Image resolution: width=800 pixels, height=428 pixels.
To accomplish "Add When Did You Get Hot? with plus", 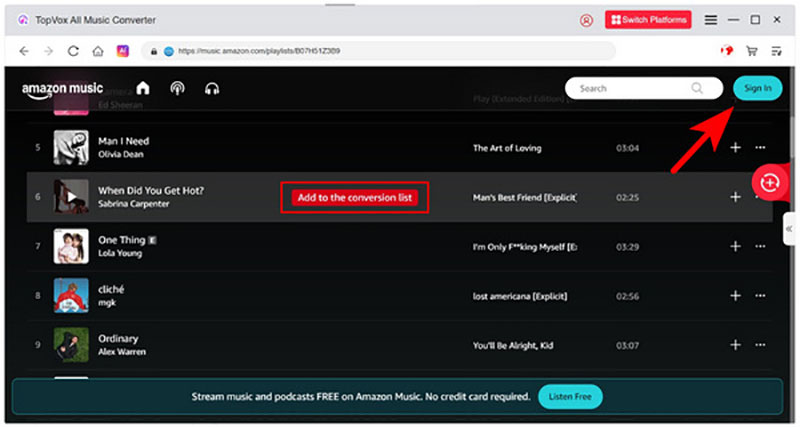I will pos(735,197).
